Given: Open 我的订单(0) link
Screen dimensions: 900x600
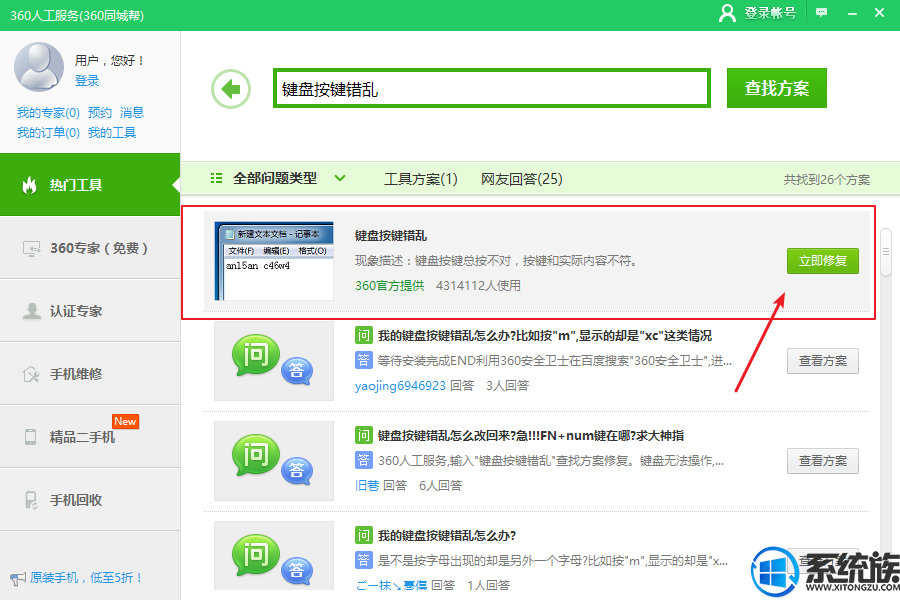Looking at the screenshot, I should pyautogui.click(x=48, y=133).
